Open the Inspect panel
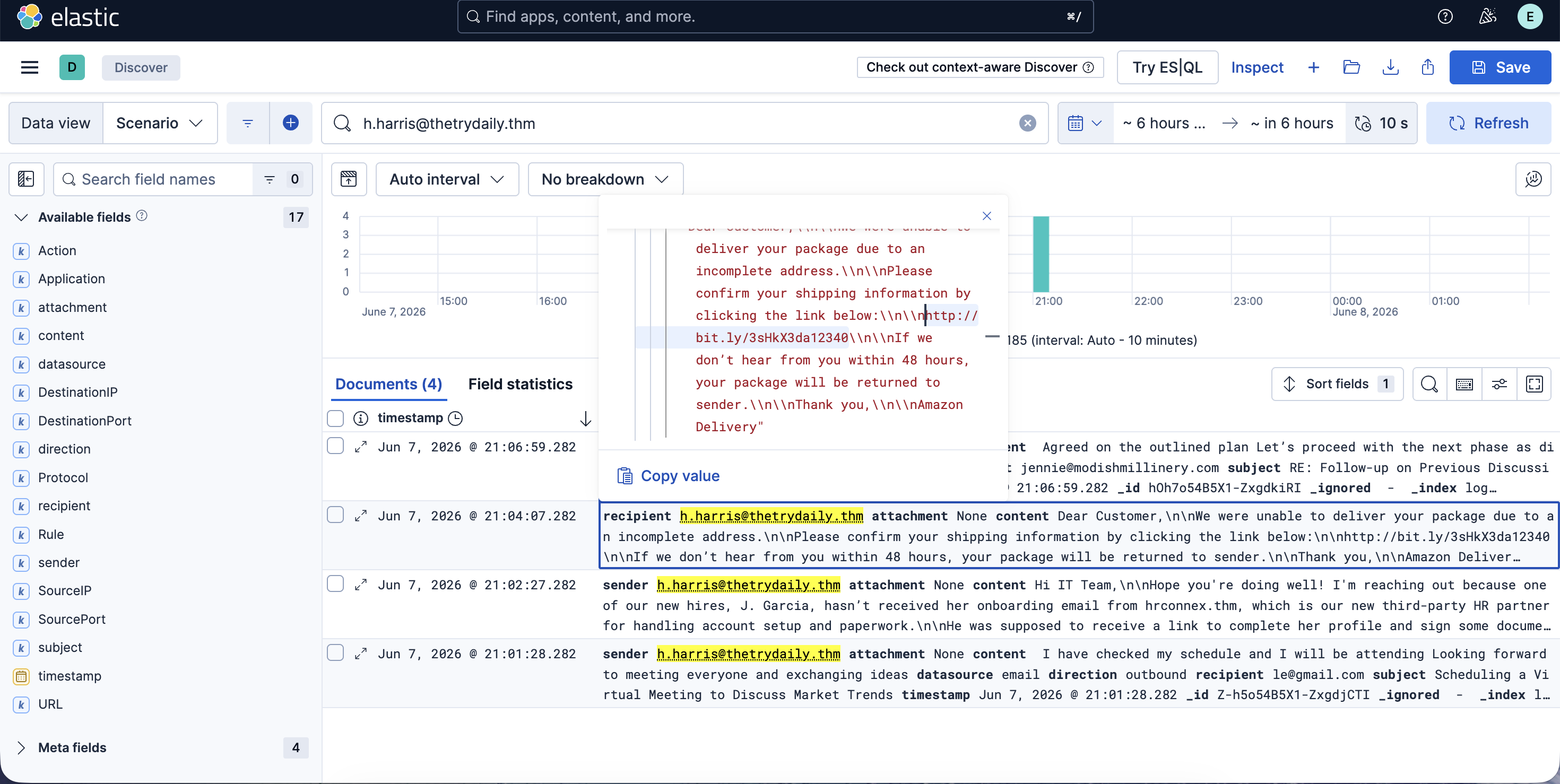This screenshot has width=1560, height=784. [x=1257, y=67]
